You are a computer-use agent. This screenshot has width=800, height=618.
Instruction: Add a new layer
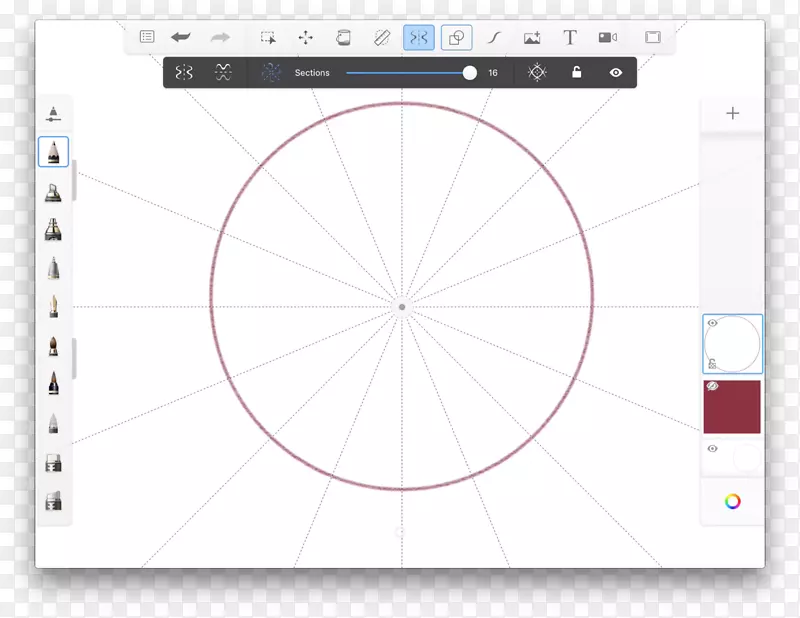coord(733,113)
